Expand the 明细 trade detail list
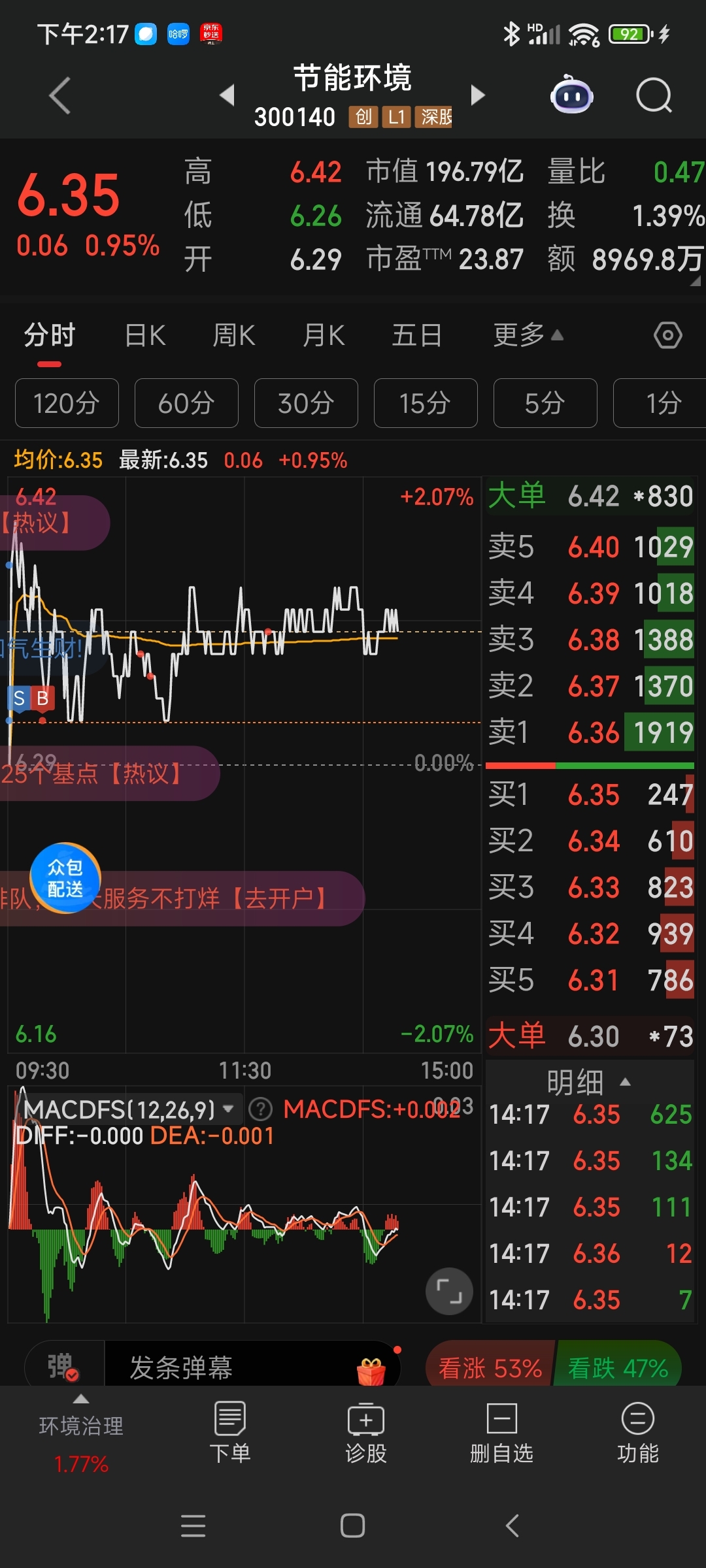 click(588, 1083)
